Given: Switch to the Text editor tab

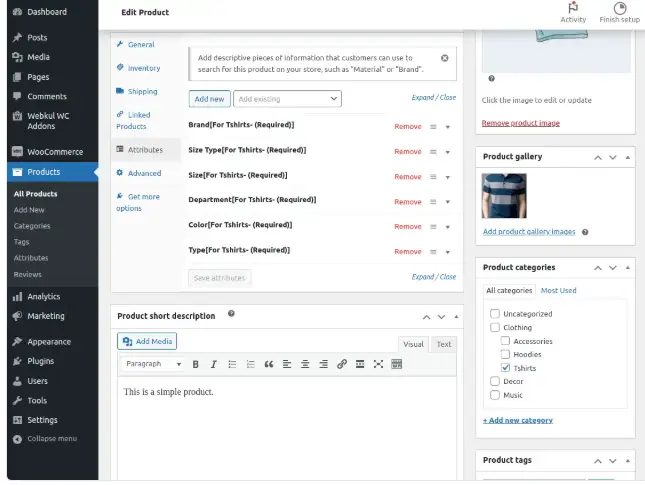Looking at the screenshot, I should 443,344.
